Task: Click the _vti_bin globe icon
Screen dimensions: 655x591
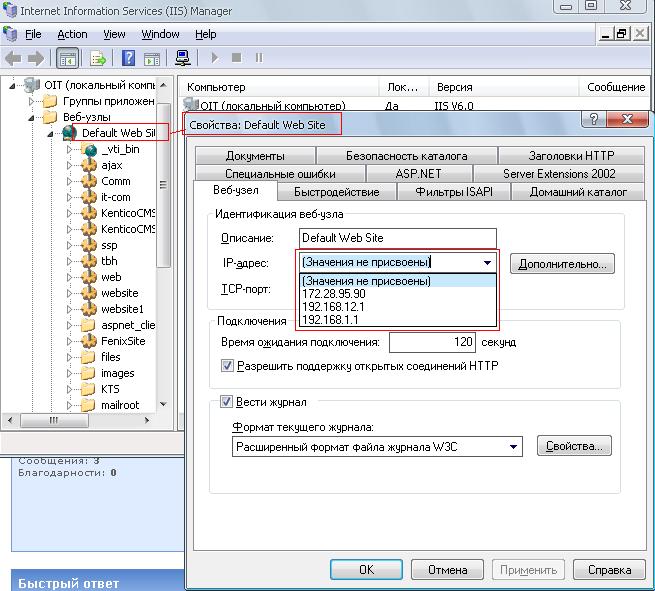Action: tap(89, 149)
